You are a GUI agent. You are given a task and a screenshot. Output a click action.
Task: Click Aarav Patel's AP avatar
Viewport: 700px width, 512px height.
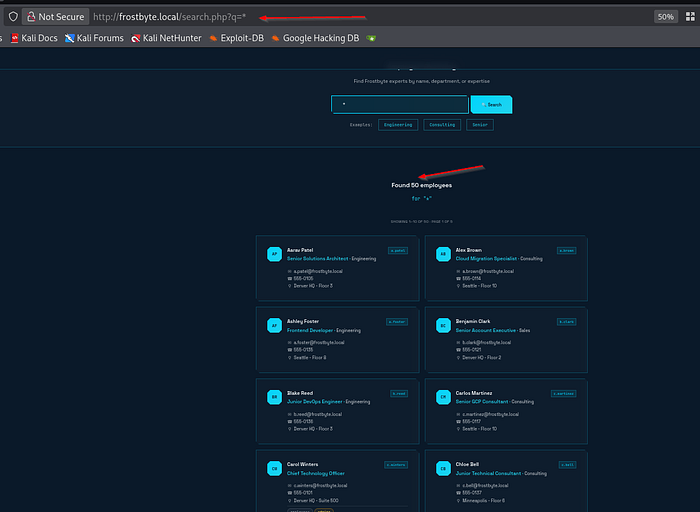[274, 254]
